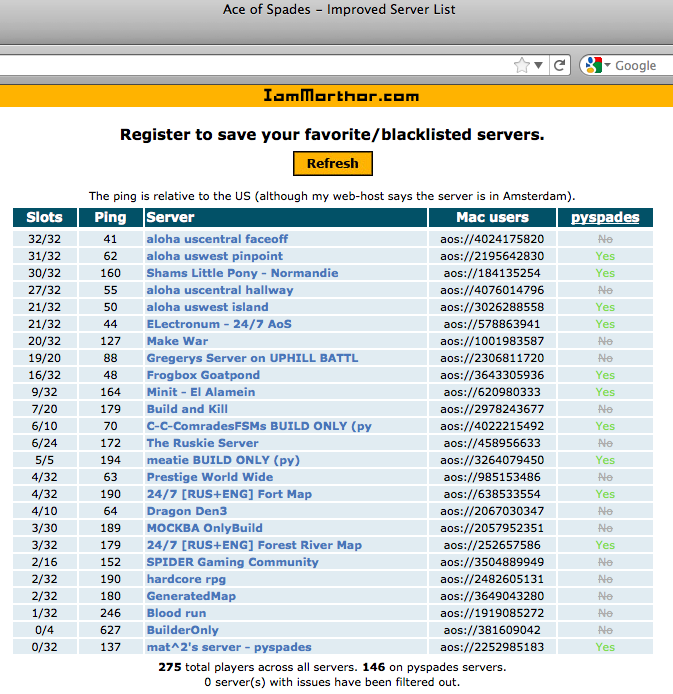This screenshot has width=673, height=694.
Task: Open the IamMorthor.com banner logo
Action: [x=341, y=96]
